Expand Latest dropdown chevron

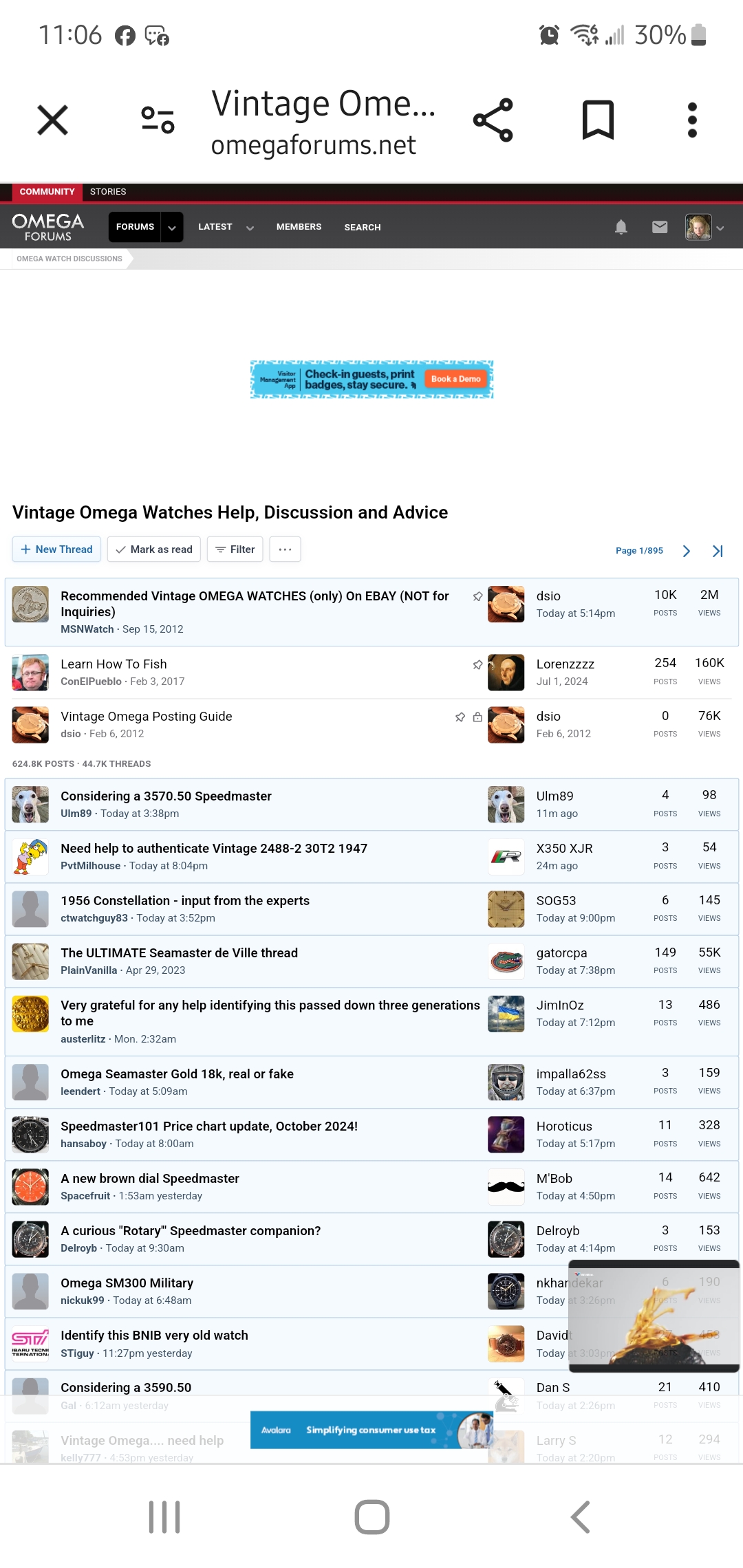coord(250,228)
